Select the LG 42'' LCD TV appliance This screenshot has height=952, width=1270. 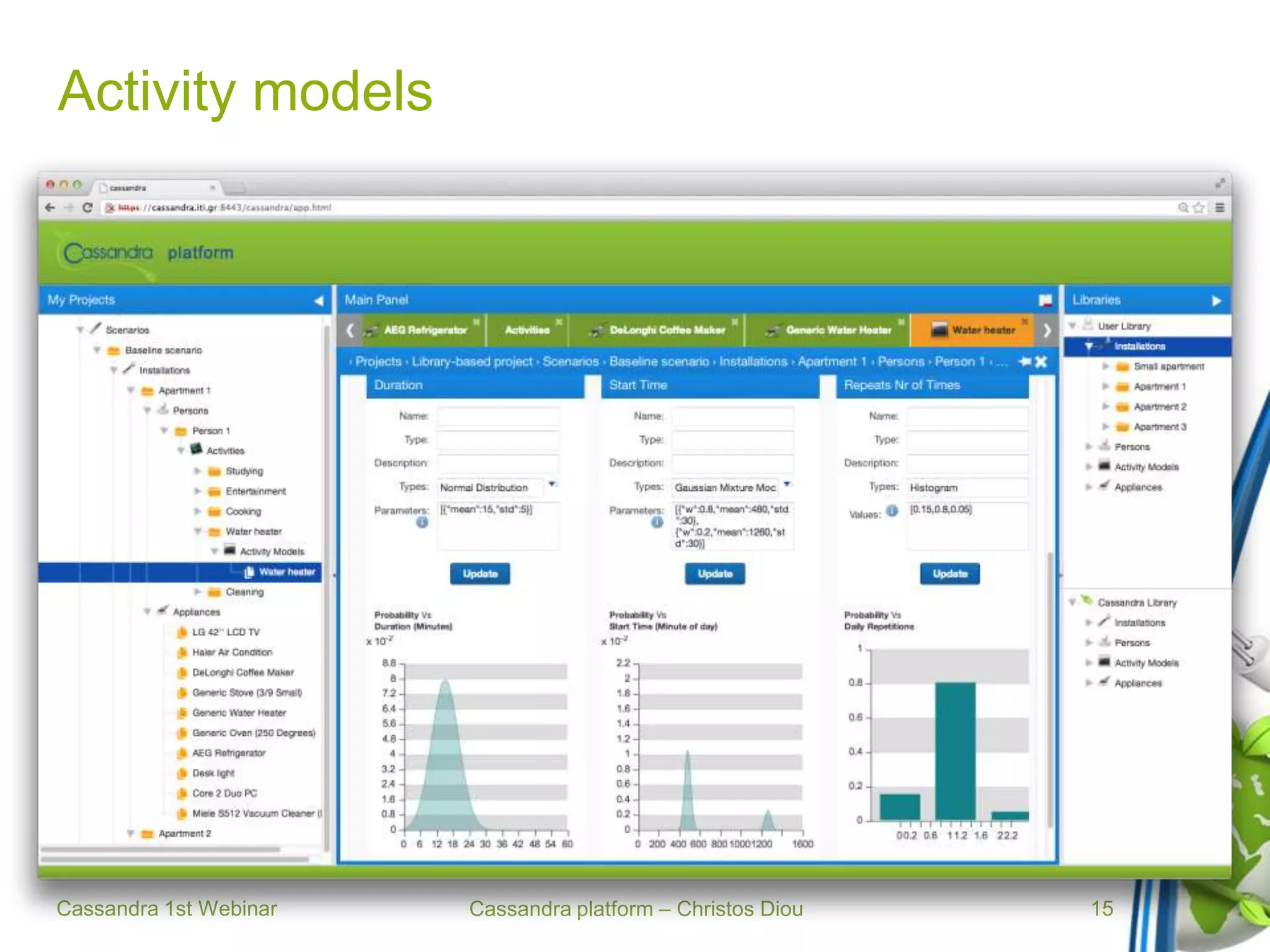pos(226,632)
